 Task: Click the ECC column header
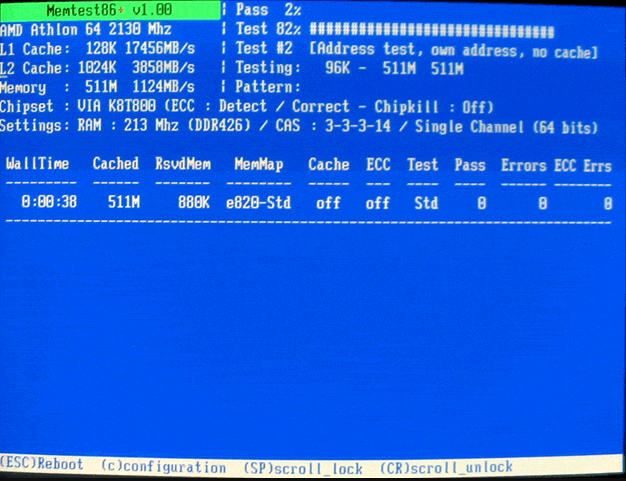[378, 164]
